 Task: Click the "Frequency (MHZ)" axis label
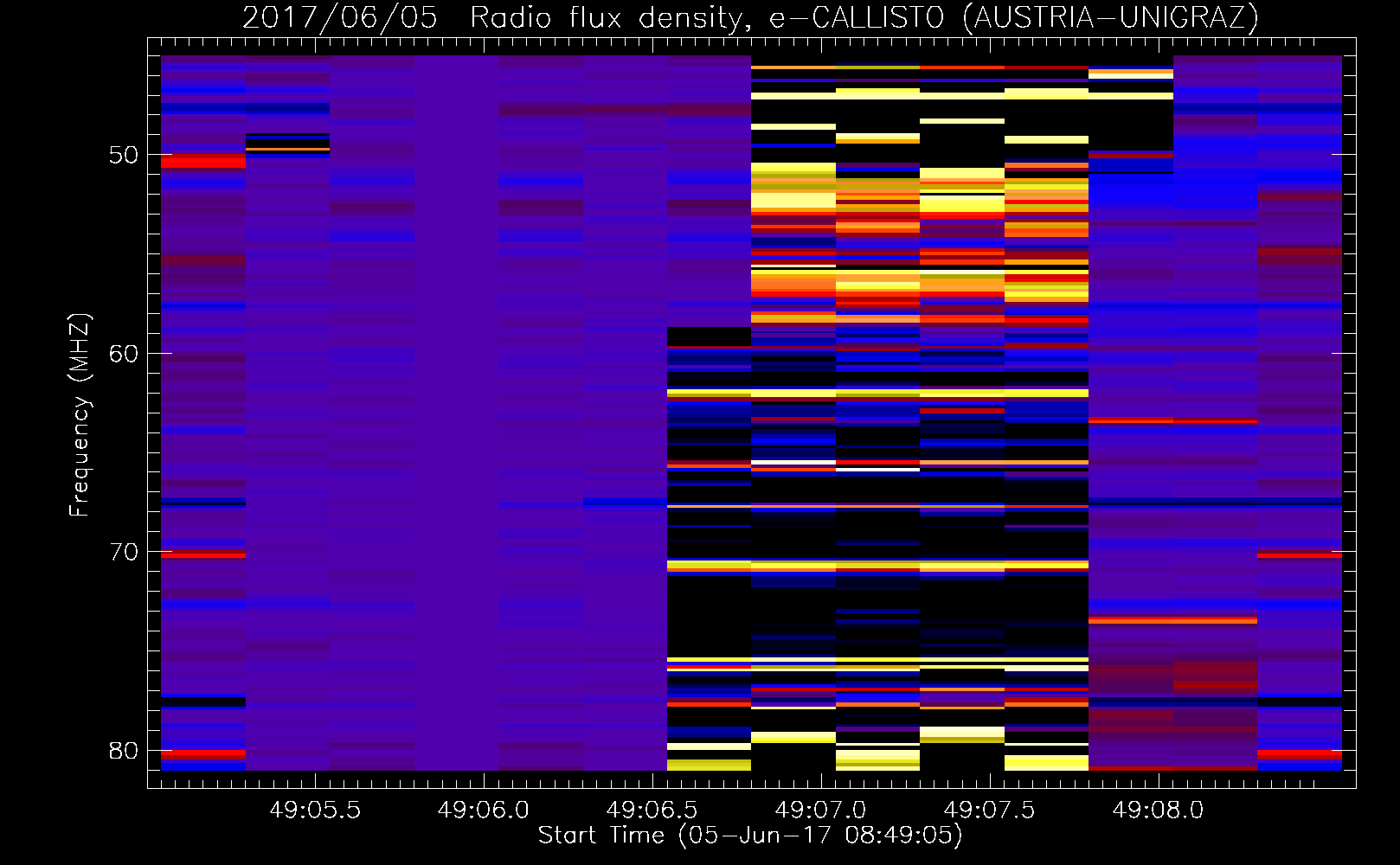tap(80, 414)
